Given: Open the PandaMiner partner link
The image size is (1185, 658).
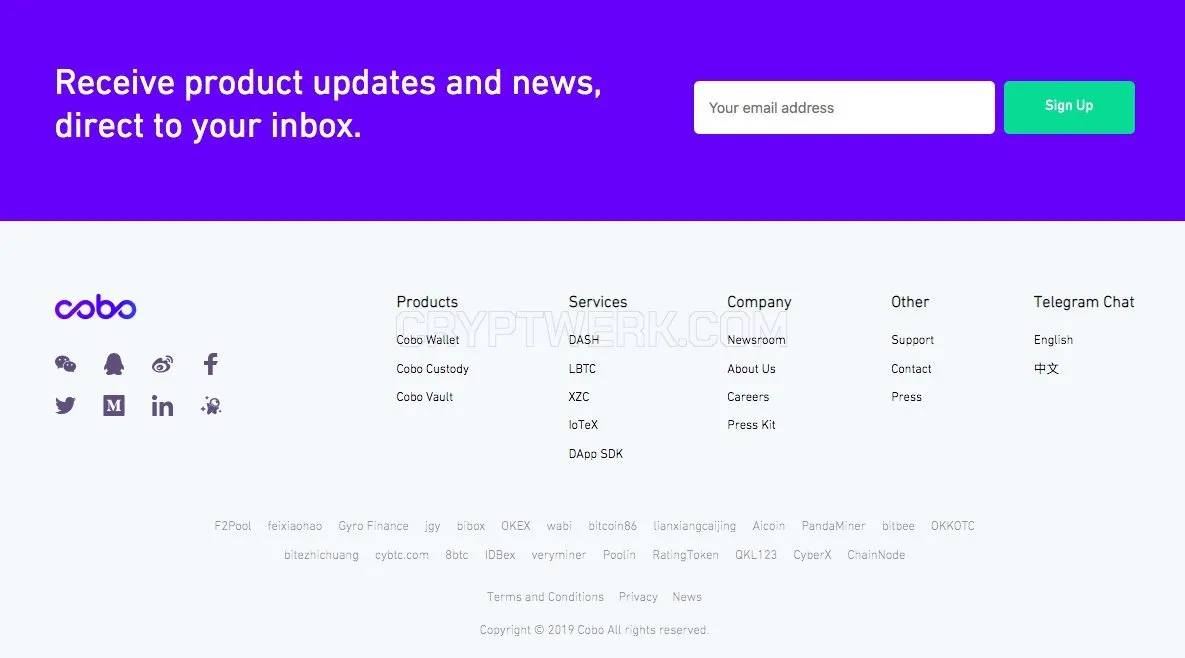Looking at the screenshot, I should click(834, 526).
